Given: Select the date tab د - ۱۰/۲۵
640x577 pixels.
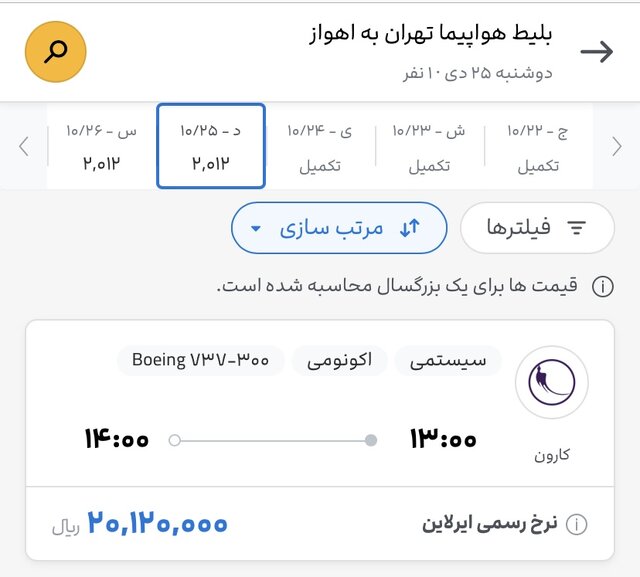Looking at the screenshot, I should click(210, 146).
